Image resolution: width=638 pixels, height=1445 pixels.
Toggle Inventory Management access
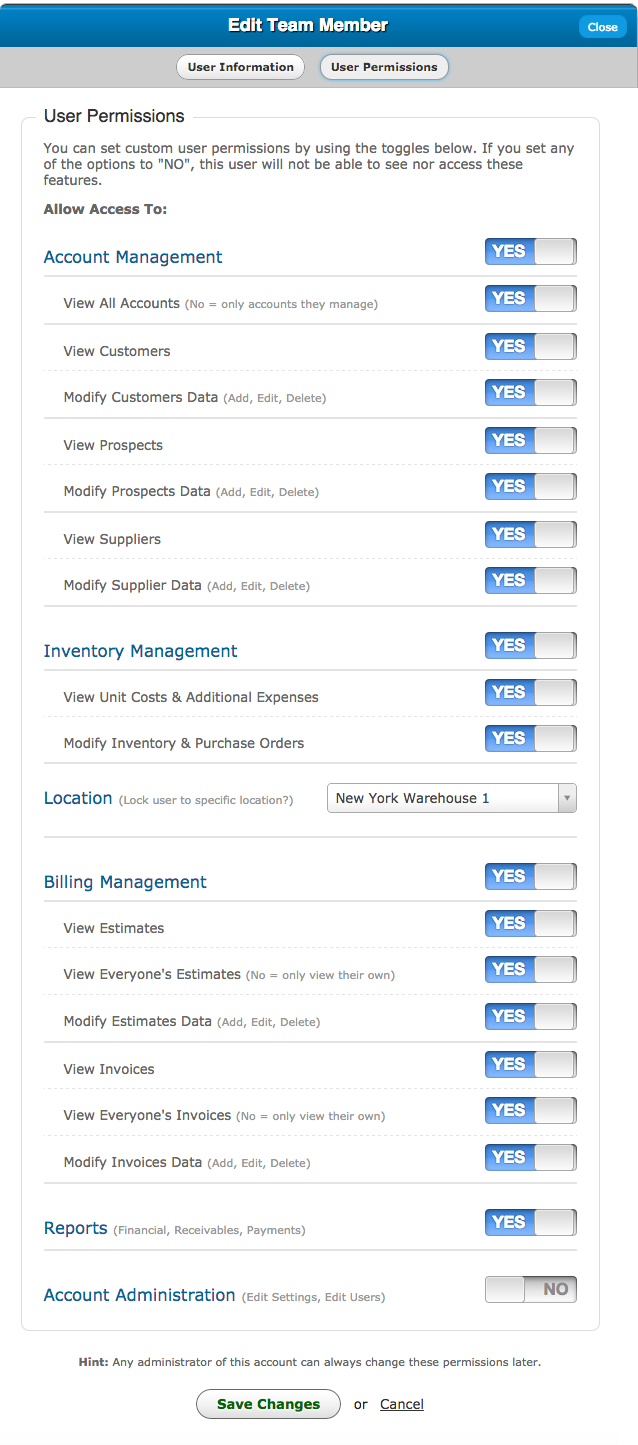point(530,646)
